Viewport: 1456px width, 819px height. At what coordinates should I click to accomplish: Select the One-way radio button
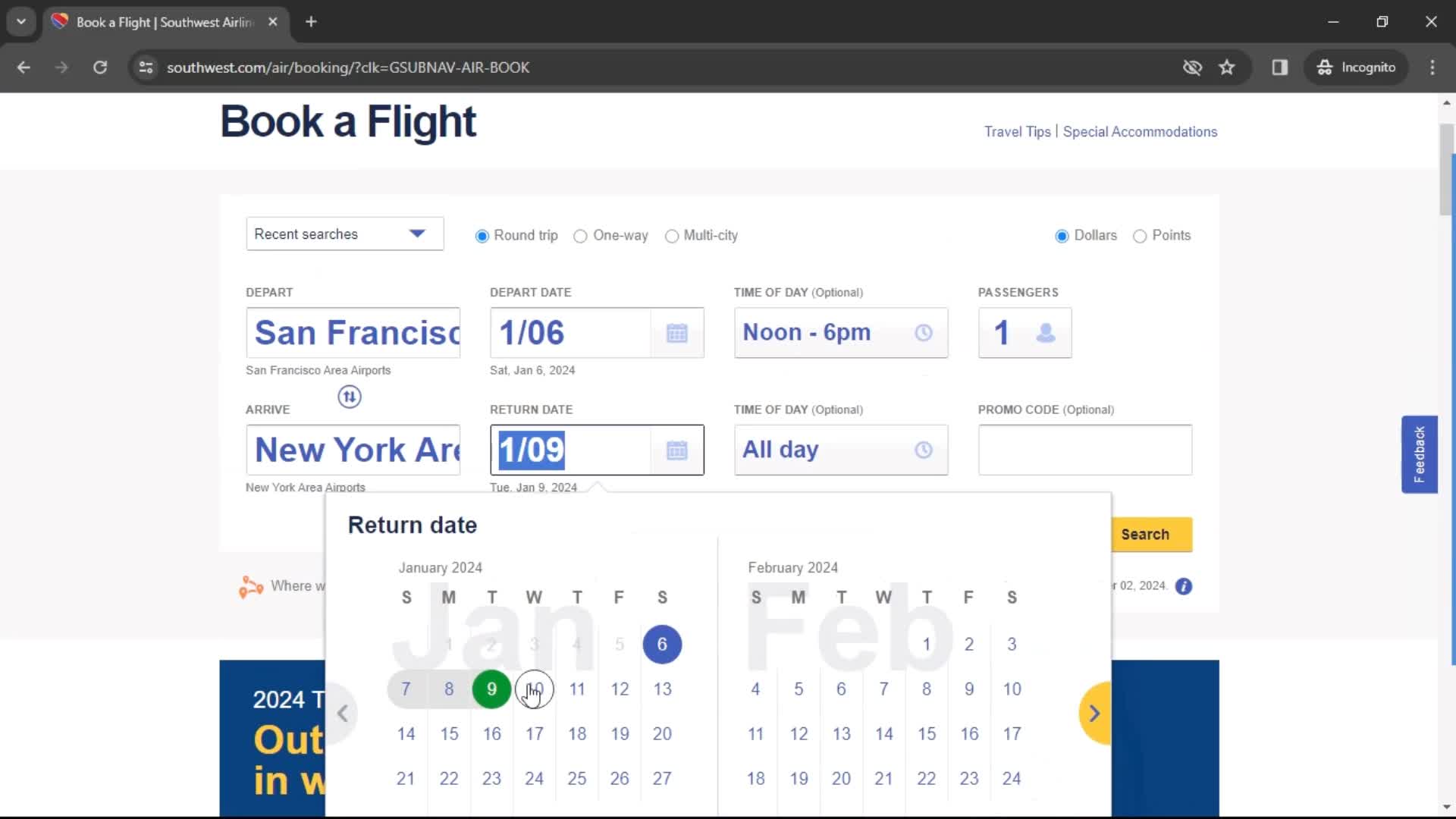tap(580, 235)
